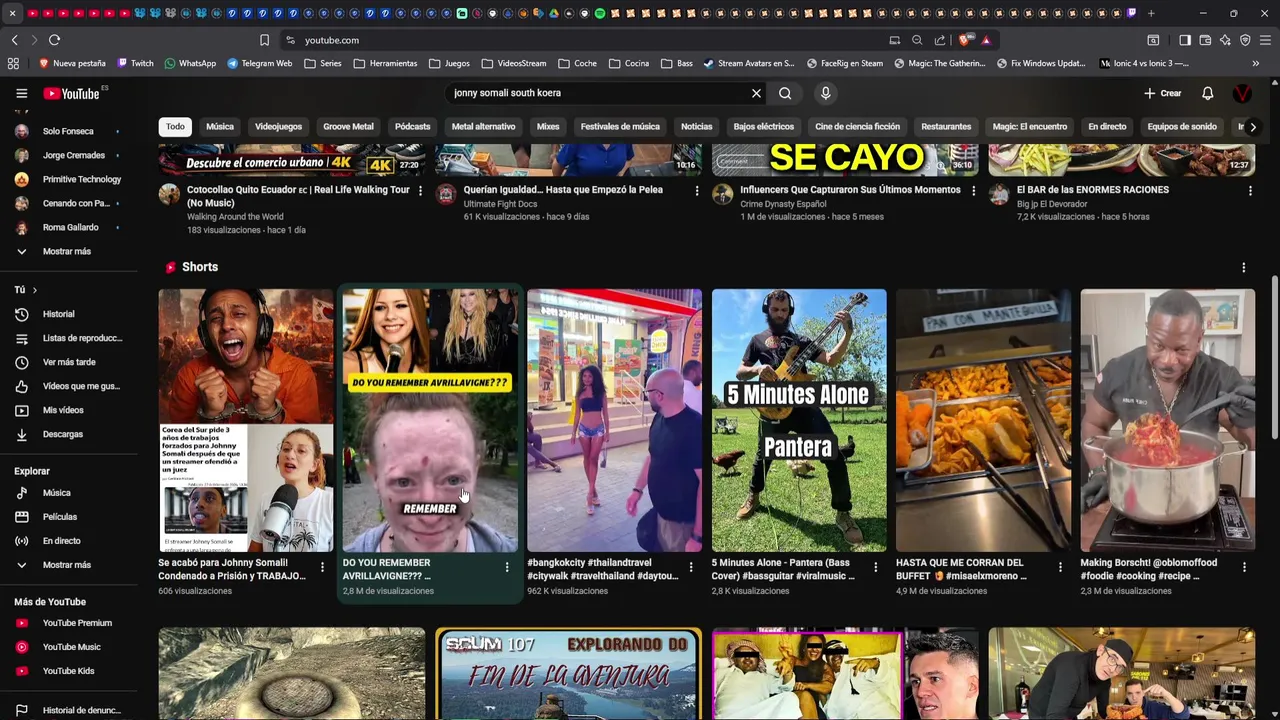The image size is (1280, 720).
Task: Open the Walking Around the World channel link
Action: click(x=235, y=217)
